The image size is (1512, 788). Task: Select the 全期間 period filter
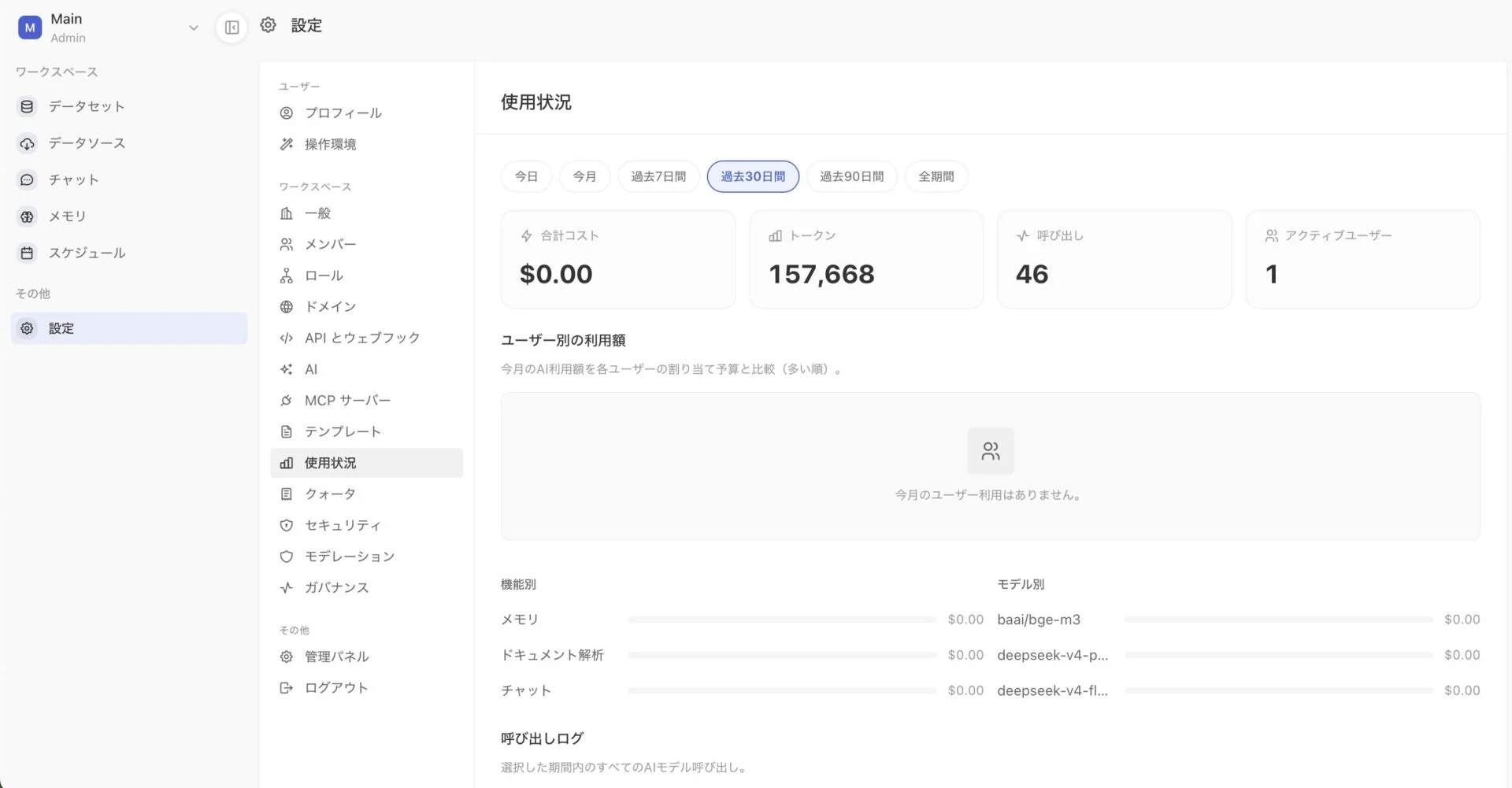tap(936, 176)
